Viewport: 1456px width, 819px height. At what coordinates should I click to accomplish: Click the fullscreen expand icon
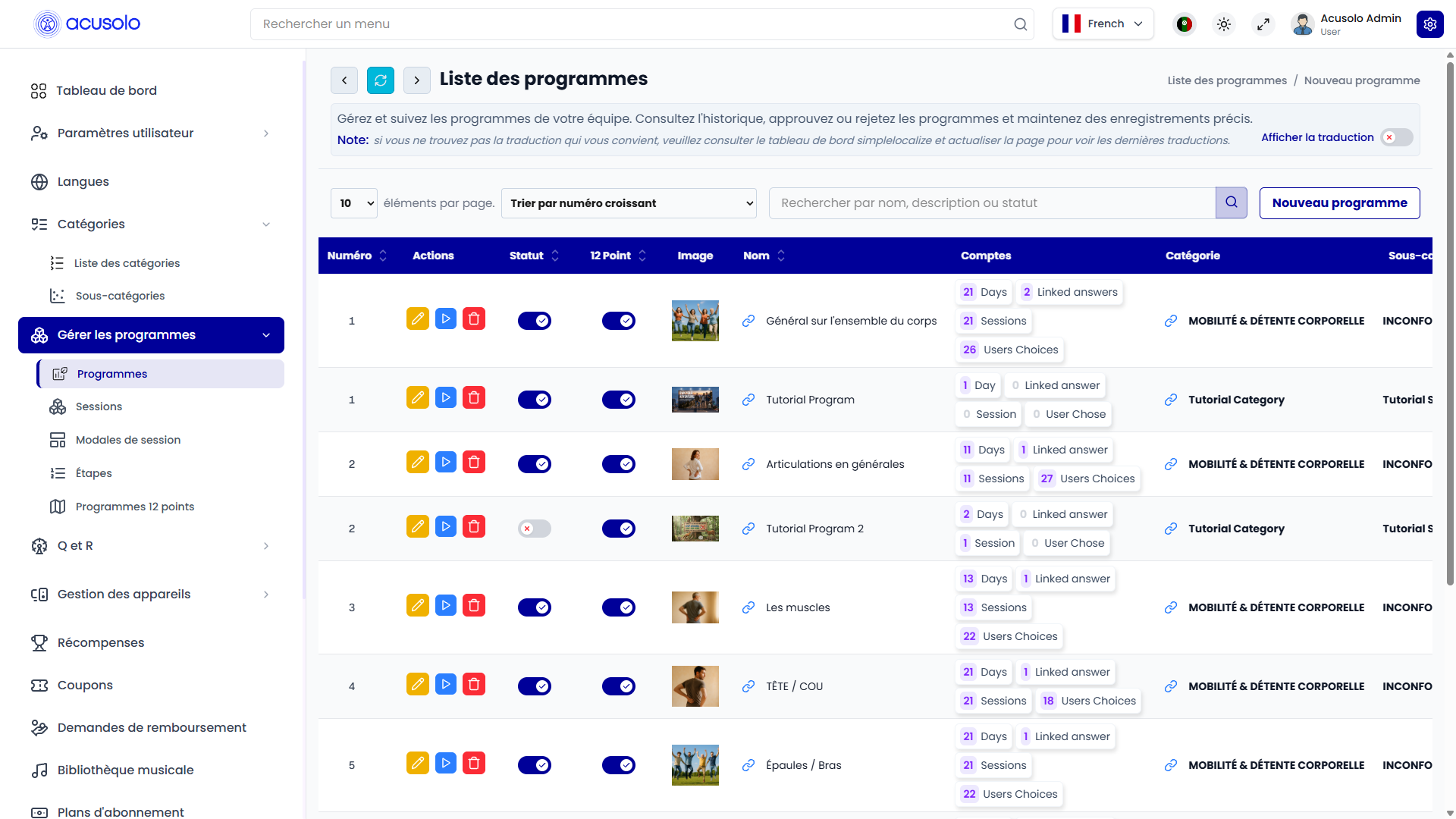[1263, 24]
